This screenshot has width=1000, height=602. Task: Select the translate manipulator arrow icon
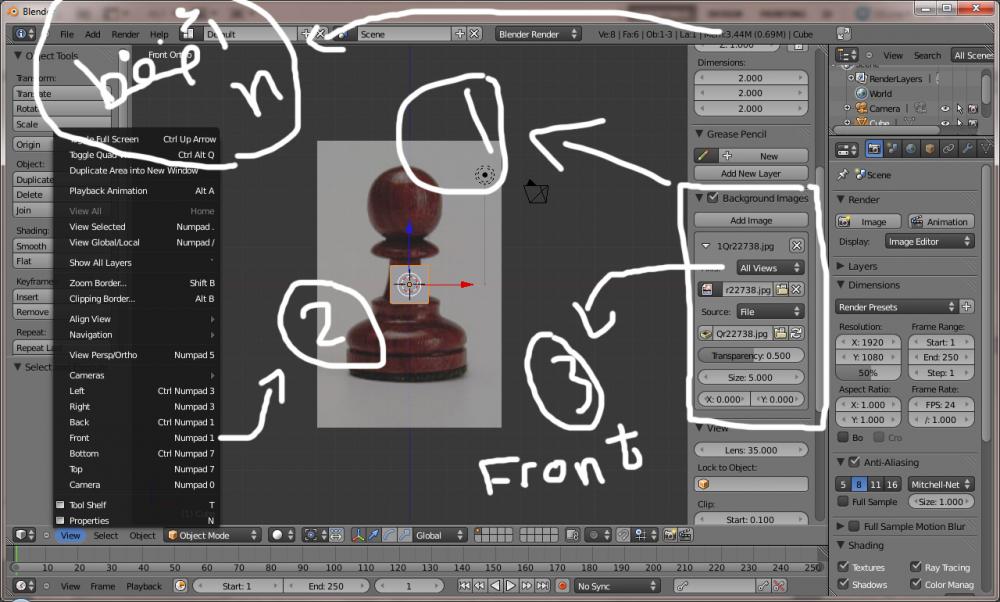(x=374, y=535)
